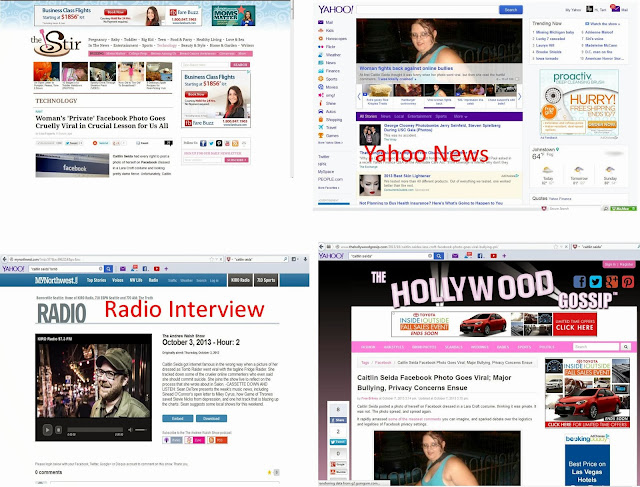640x487 pixels.
Task: Click Yahoo toolbar search button in MyNorthwest window
Action: [108, 269]
